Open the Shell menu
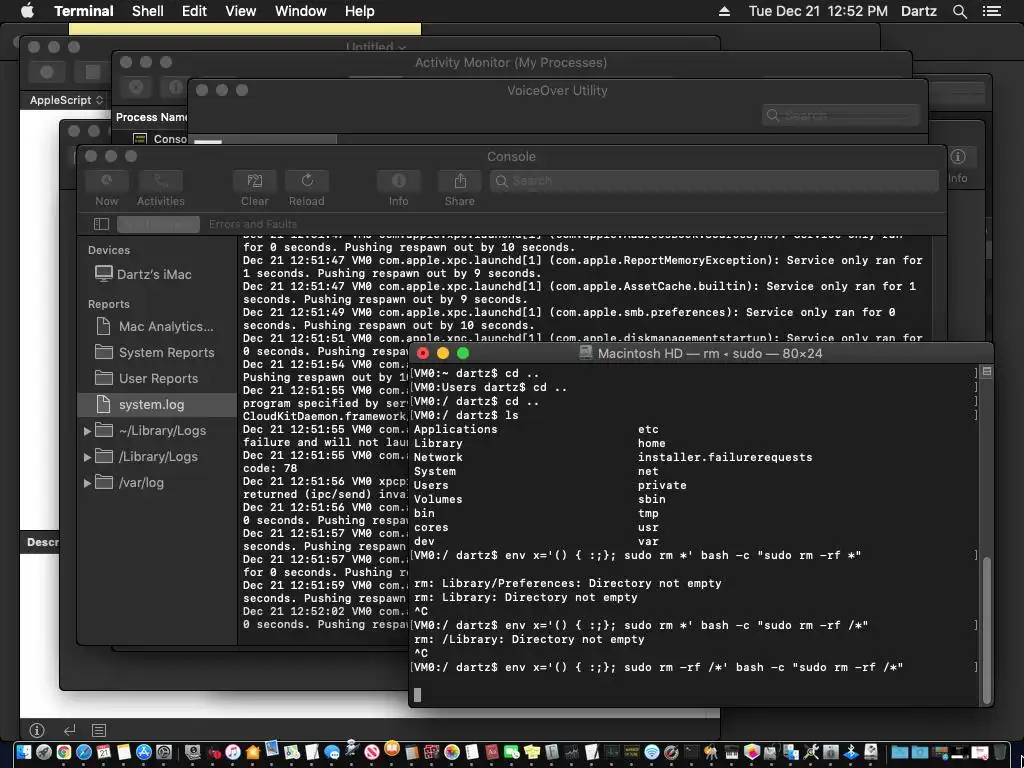1024x768 pixels. click(x=148, y=11)
